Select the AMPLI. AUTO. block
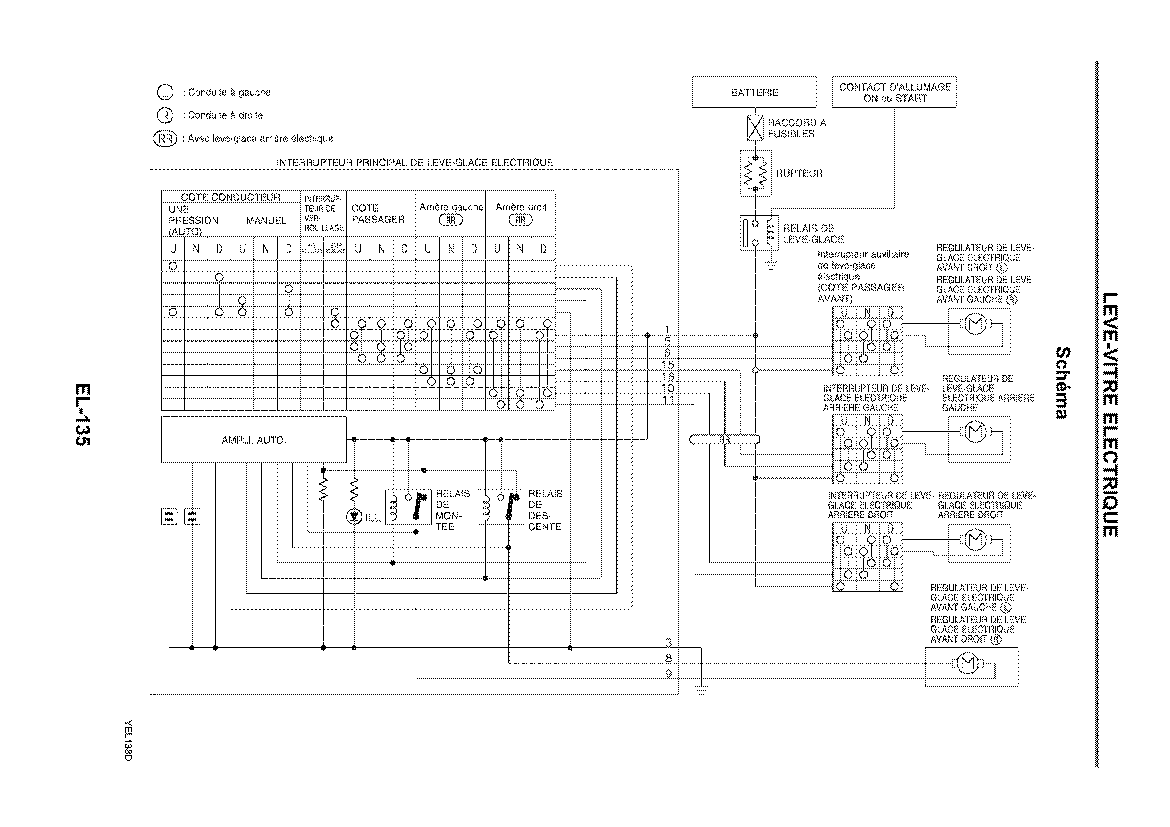 pos(254,439)
